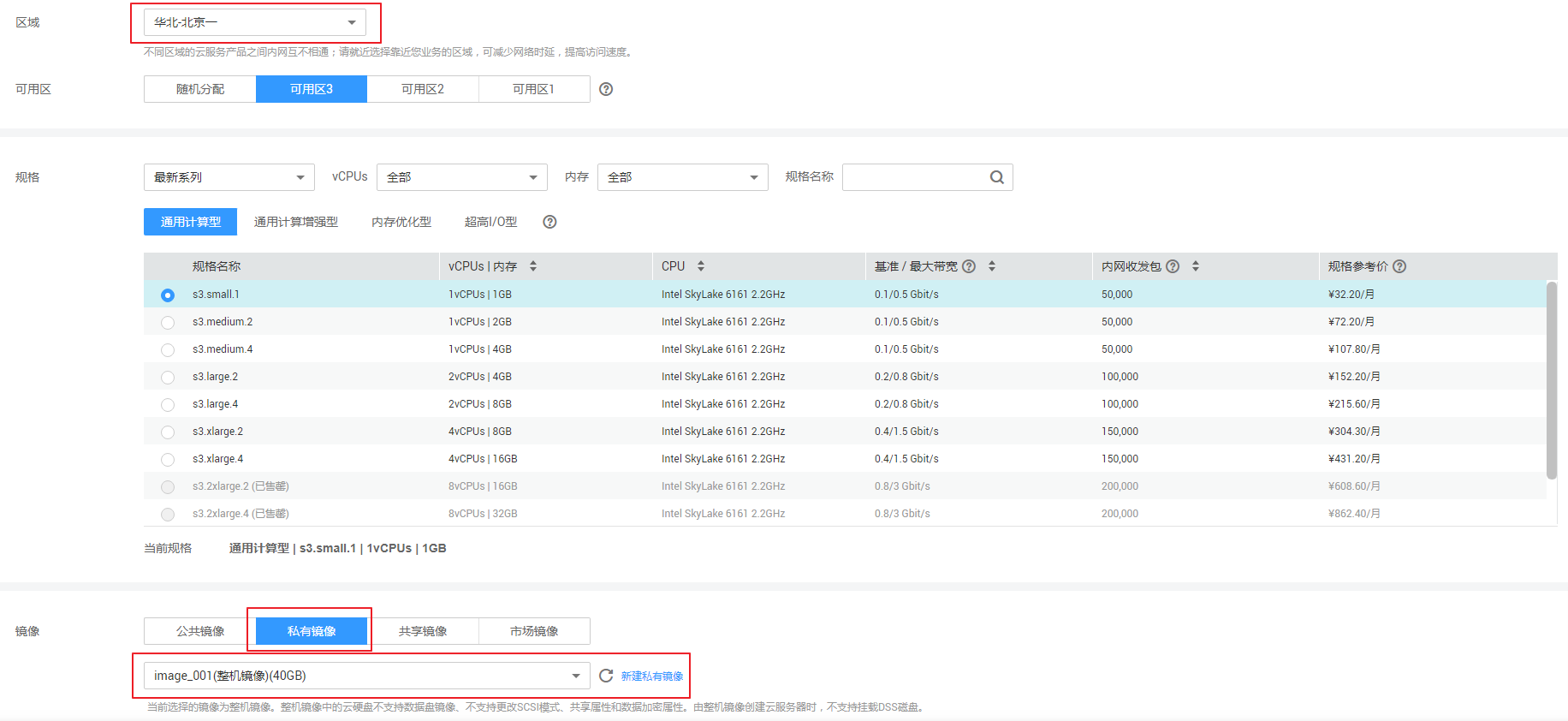Click price ¥32.20/月 in s3.small.1 row
This screenshot has width=1568, height=721.
[x=1351, y=295]
